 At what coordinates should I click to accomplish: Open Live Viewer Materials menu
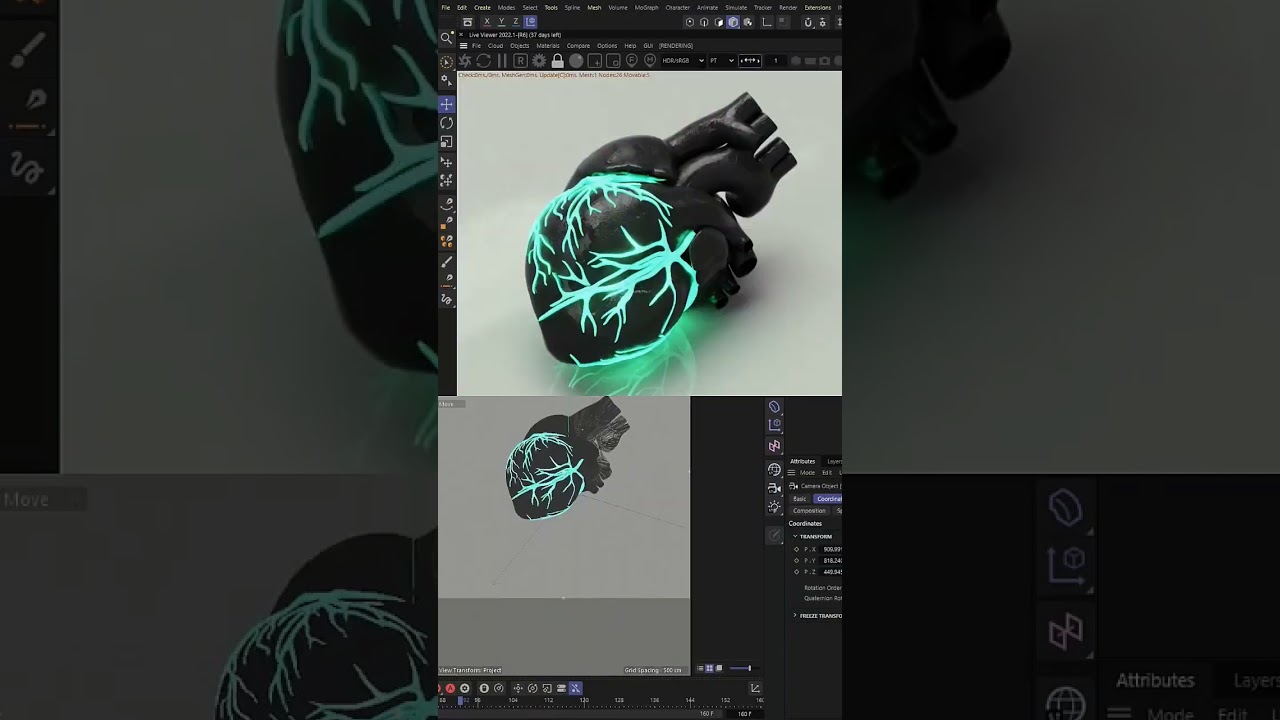point(548,46)
